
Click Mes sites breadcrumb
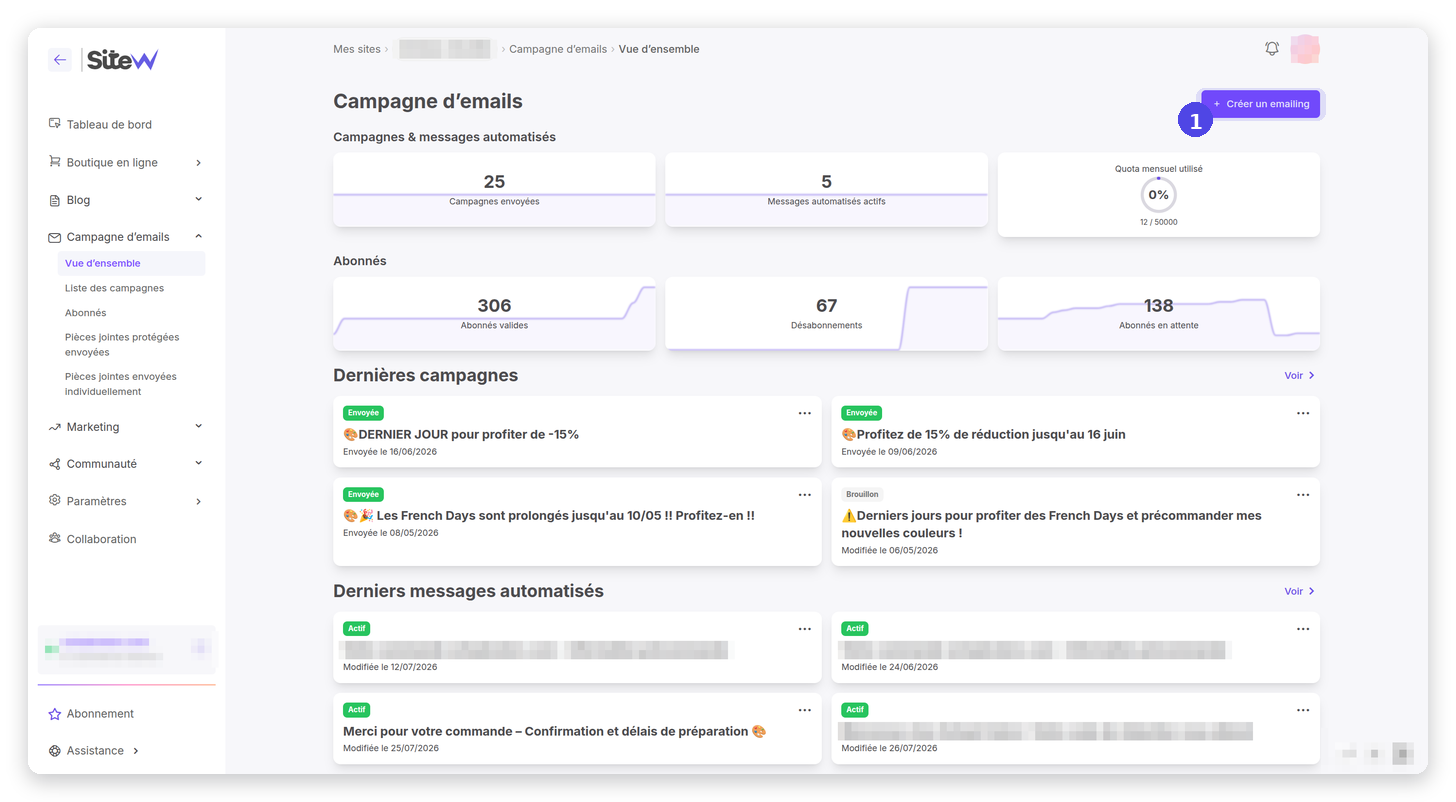tap(357, 49)
